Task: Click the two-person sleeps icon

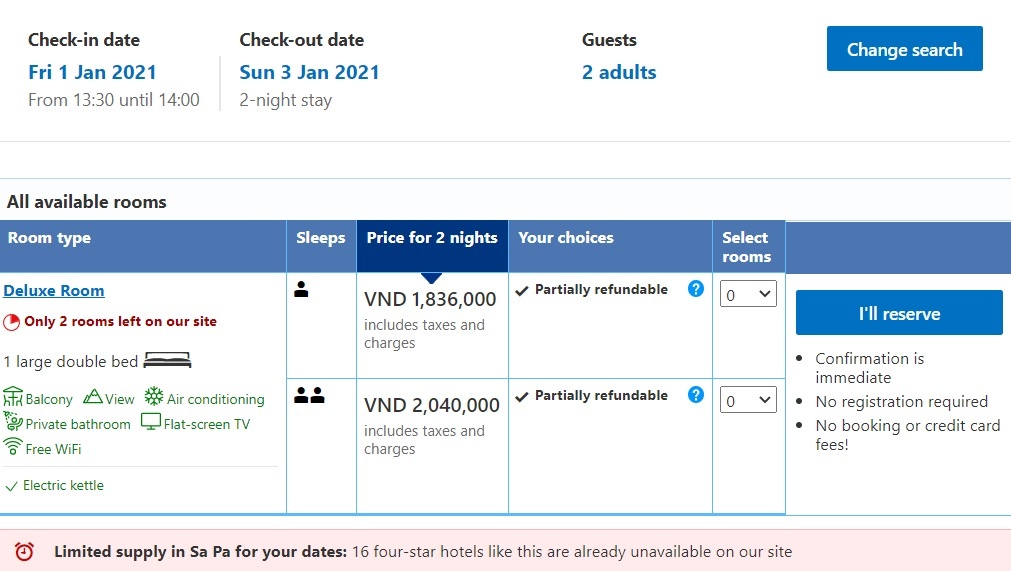Action: click(x=309, y=396)
